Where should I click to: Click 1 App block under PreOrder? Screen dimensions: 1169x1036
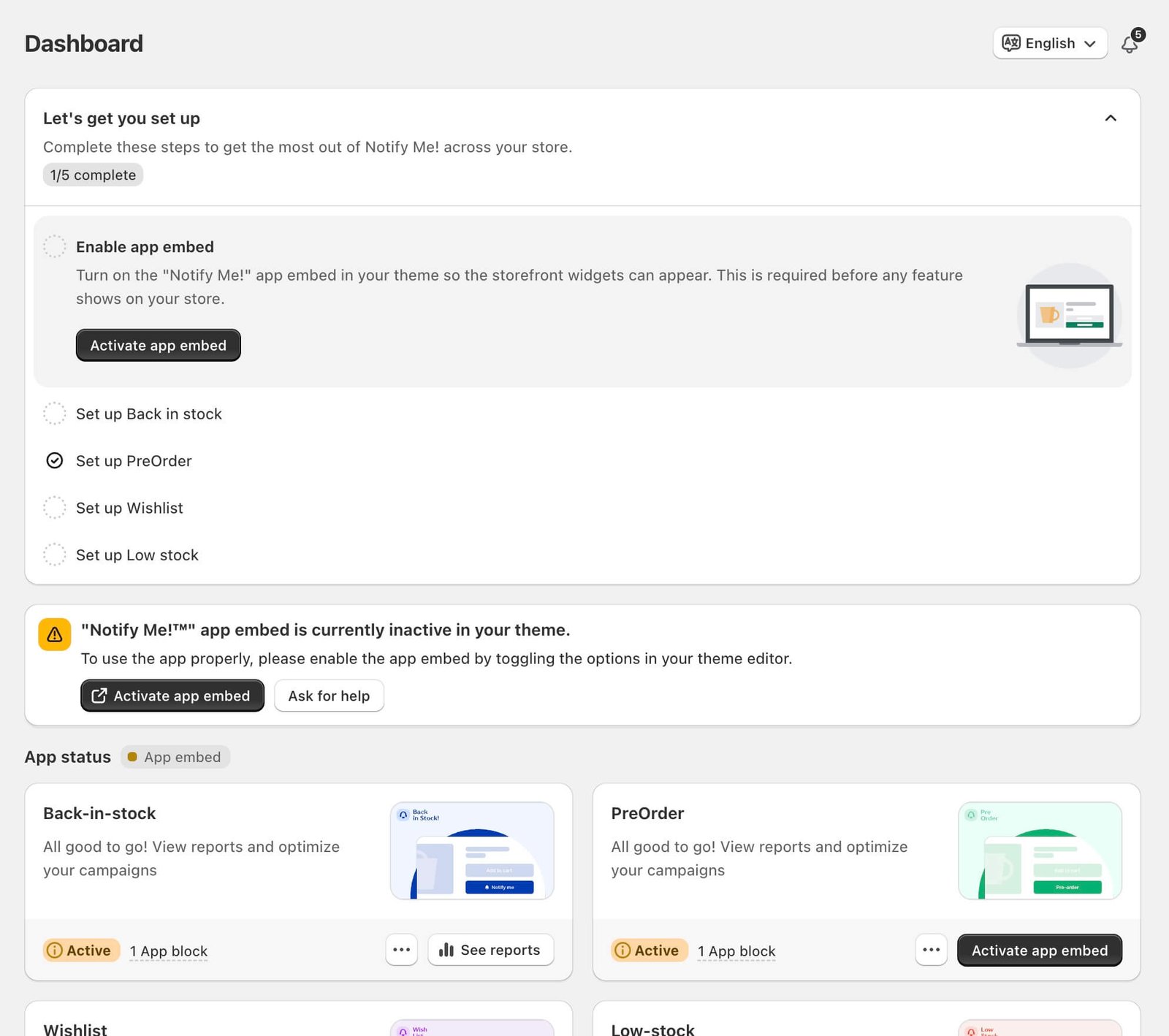736,951
